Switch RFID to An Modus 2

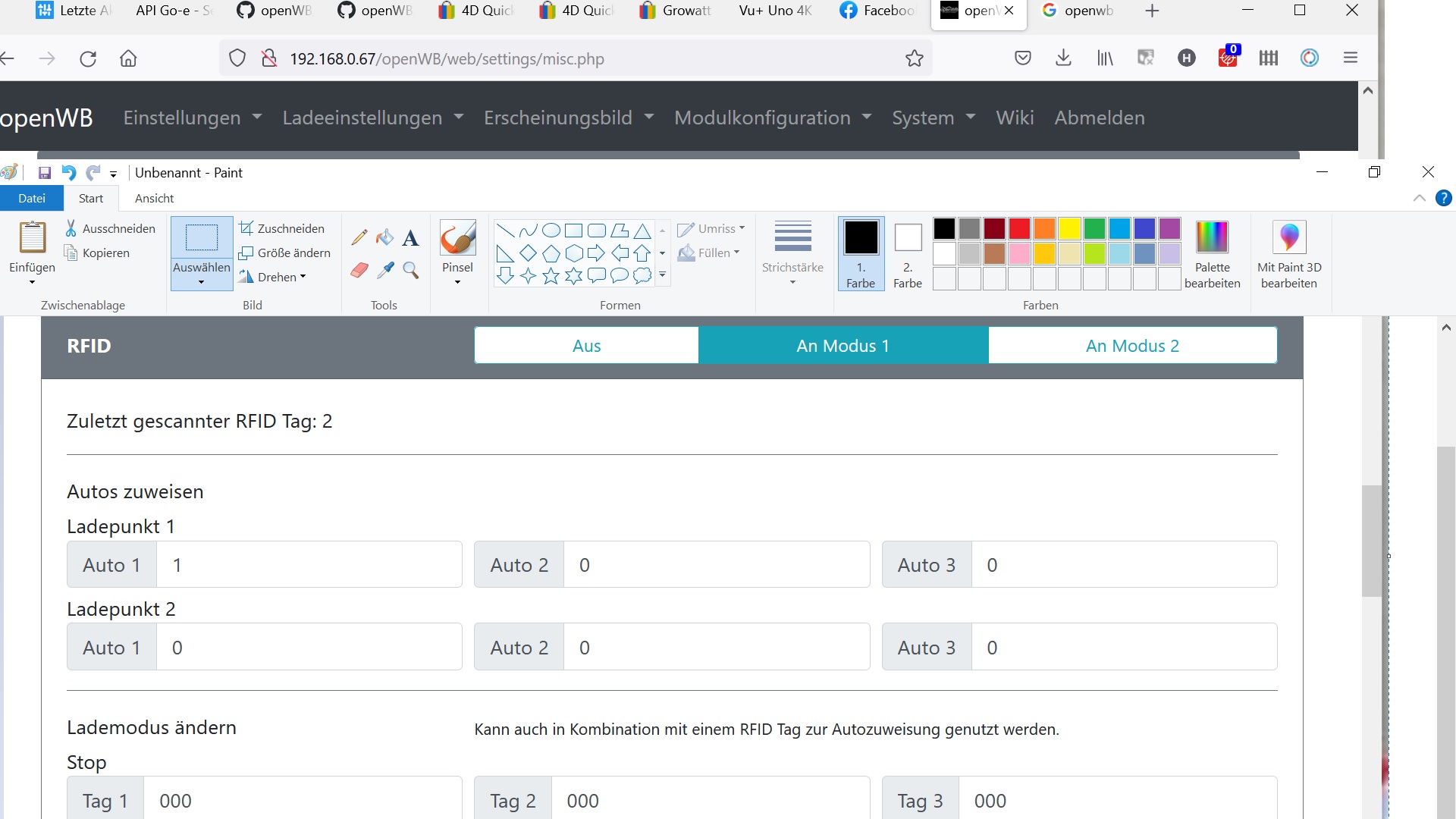[x=1132, y=346]
